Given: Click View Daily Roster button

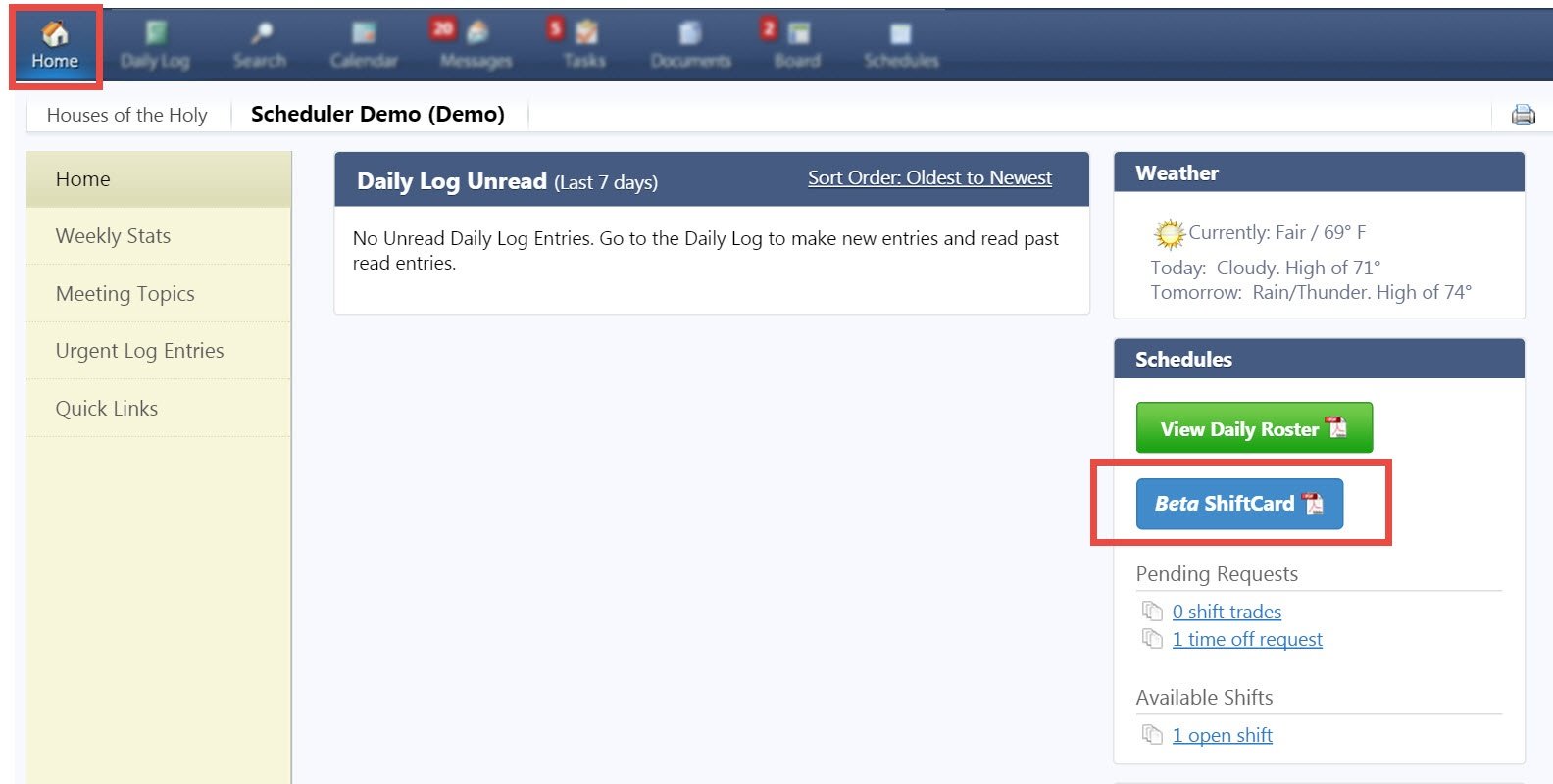Looking at the screenshot, I should coord(1254,428).
